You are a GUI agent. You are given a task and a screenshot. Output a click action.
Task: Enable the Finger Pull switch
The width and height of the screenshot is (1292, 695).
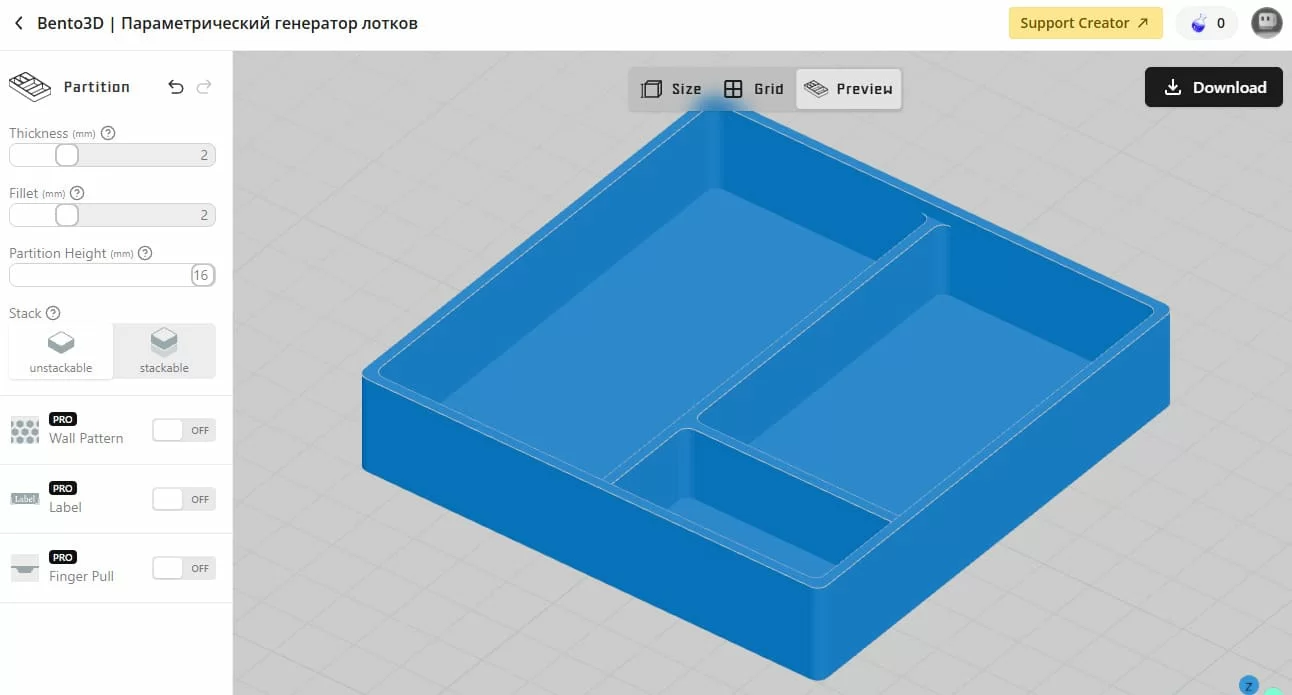click(x=184, y=568)
